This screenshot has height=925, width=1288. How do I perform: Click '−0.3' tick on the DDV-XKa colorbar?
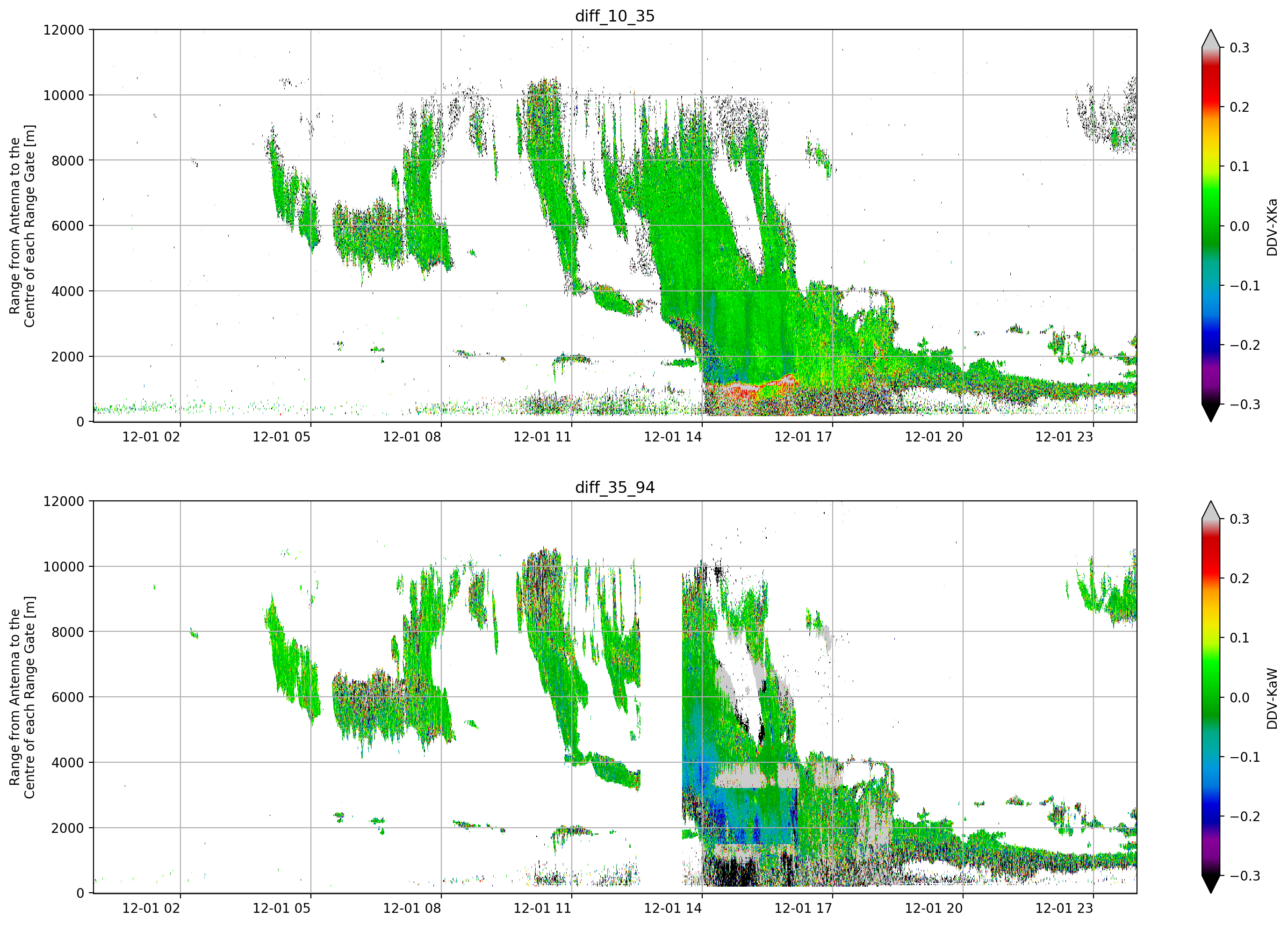(x=1245, y=405)
